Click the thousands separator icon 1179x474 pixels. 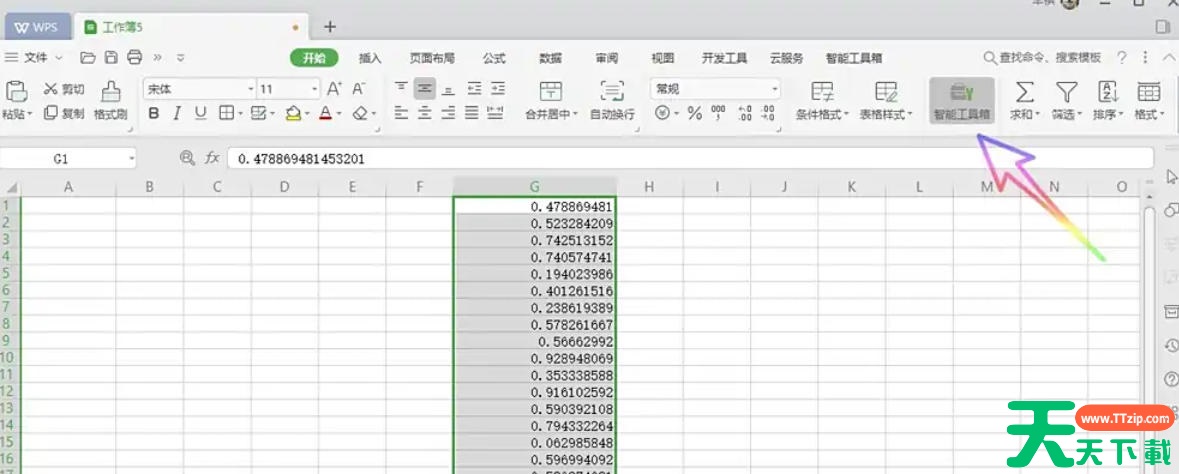[x=718, y=114]
